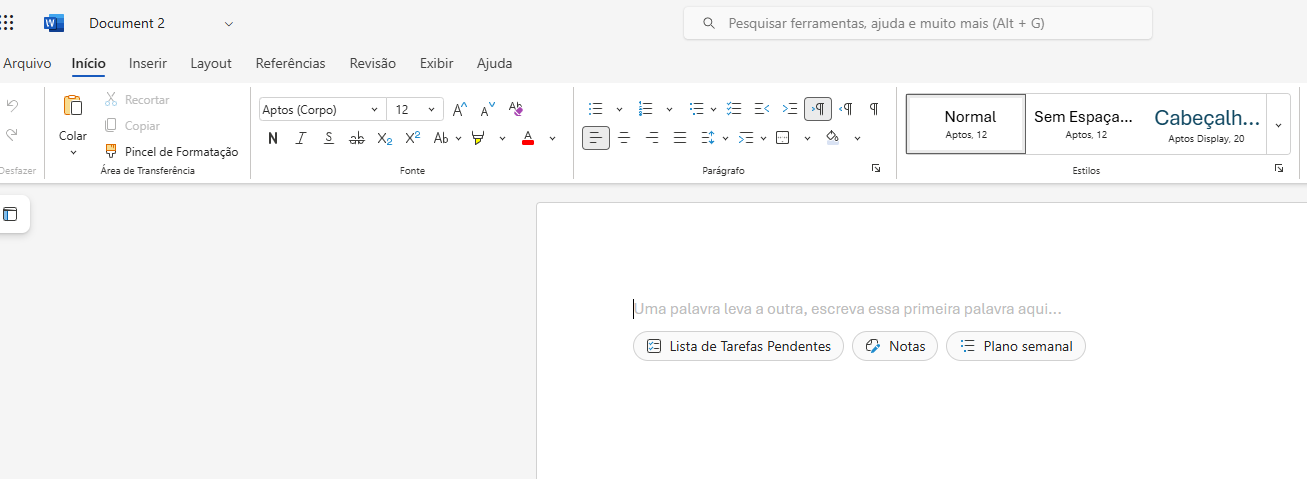Screen dimensions: 1307x479
Task: Toggle justified text alignment
Action: pyautogui.click(x=680, y=138)
